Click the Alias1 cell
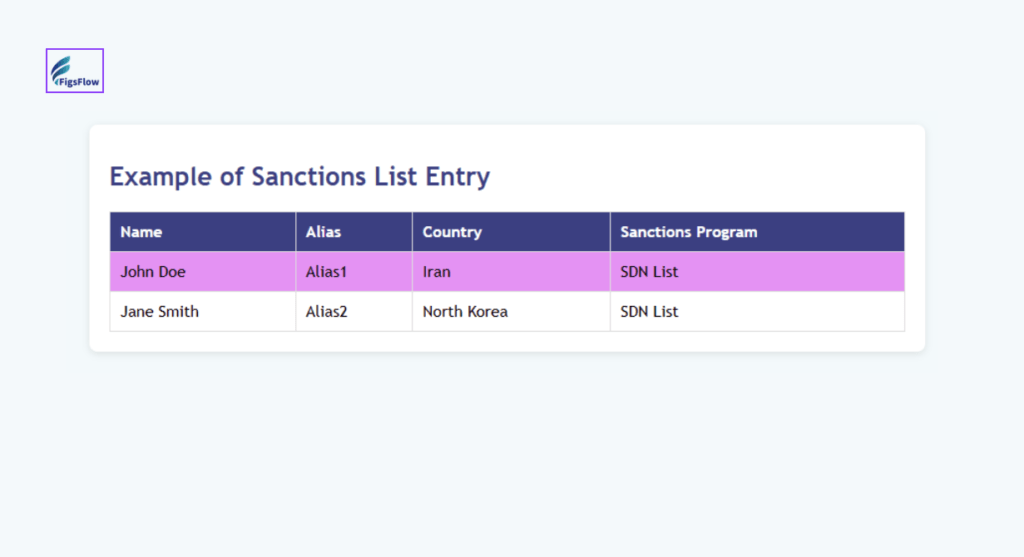 click(x=326, y=272)
